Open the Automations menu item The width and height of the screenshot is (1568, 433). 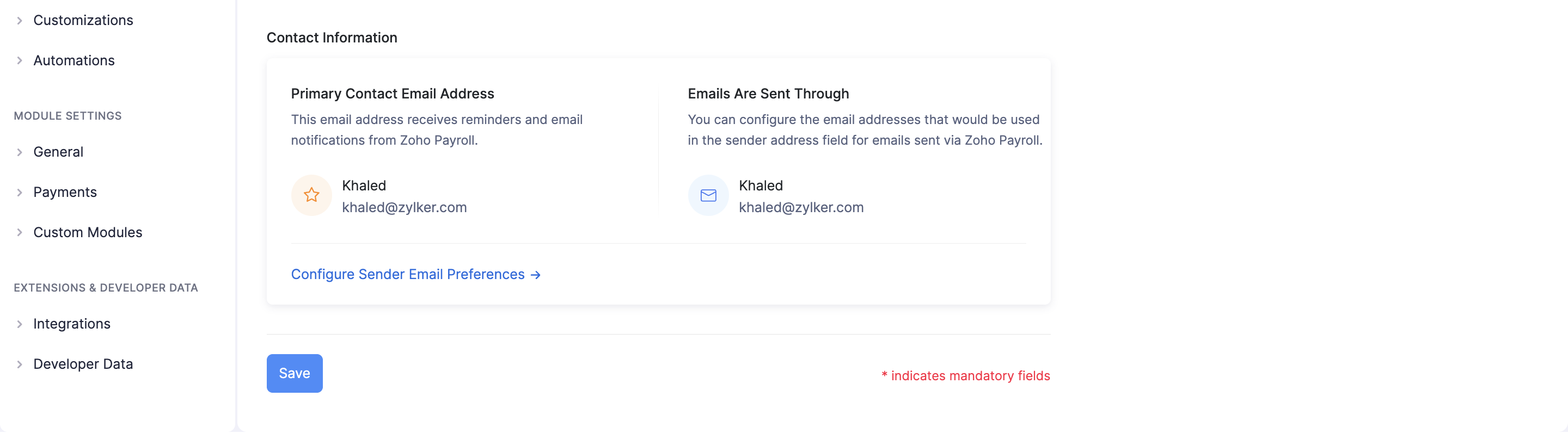(x=73, y=61)
